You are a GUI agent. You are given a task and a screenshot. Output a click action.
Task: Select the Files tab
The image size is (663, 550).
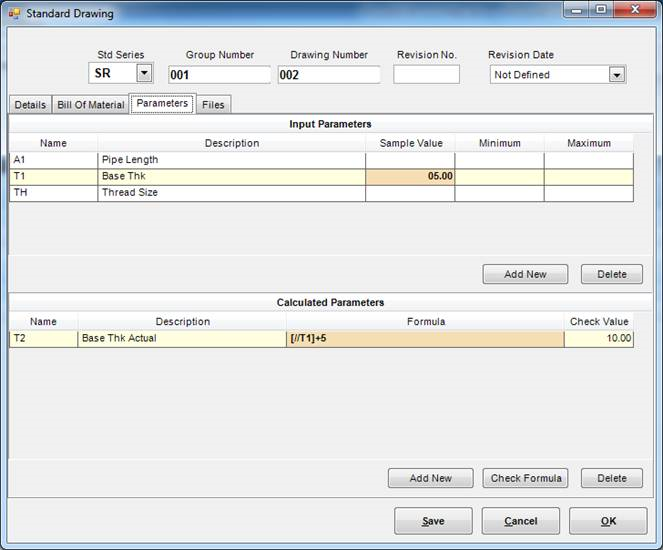pyautogui.click(x=213, y=105)
